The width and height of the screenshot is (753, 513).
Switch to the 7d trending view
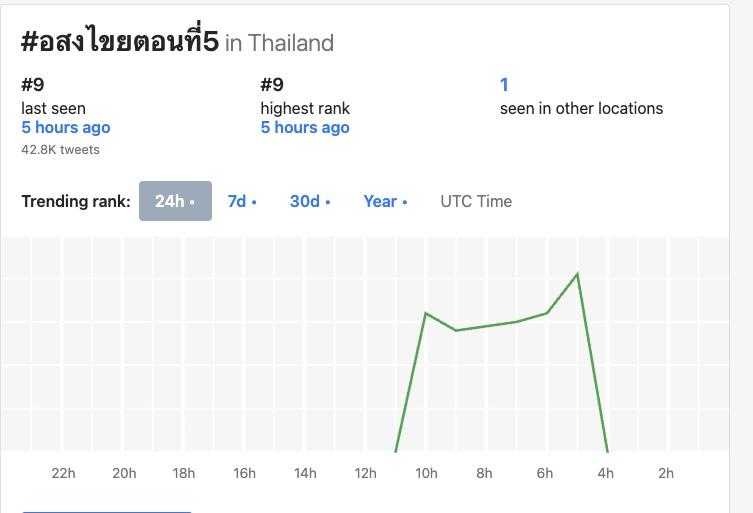(x=242, y=201)
